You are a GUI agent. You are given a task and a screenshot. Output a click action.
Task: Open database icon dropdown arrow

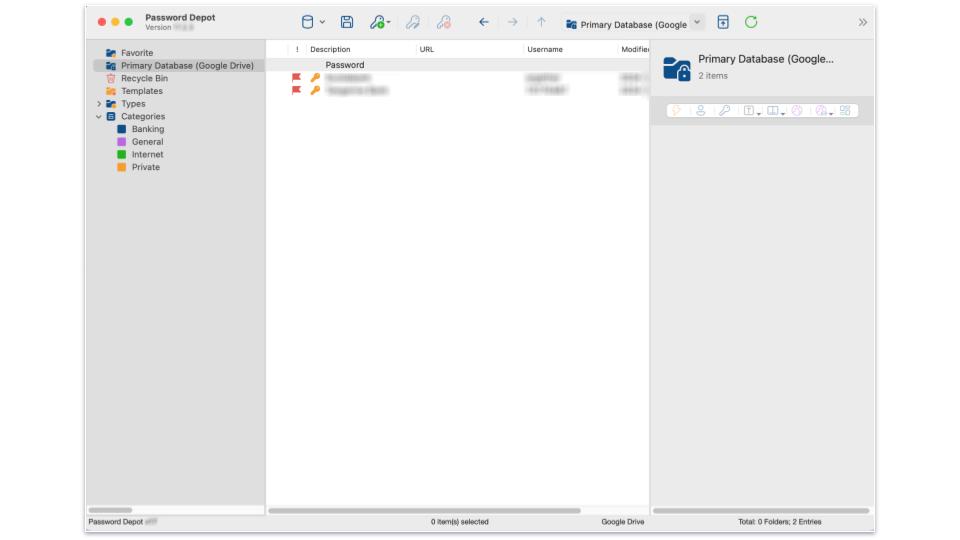click(322, 23)
